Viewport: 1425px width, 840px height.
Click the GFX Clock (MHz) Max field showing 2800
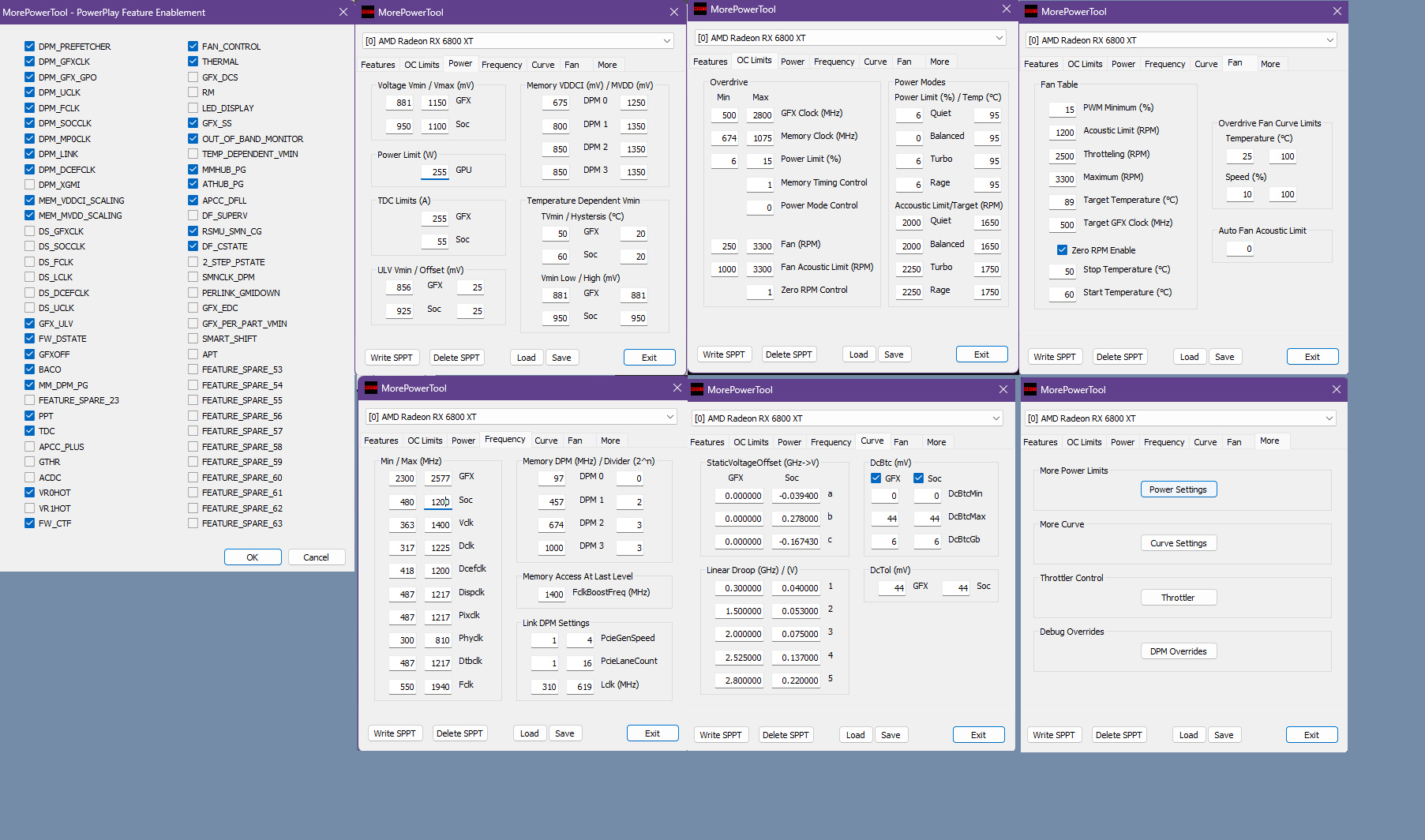point(760,114)
